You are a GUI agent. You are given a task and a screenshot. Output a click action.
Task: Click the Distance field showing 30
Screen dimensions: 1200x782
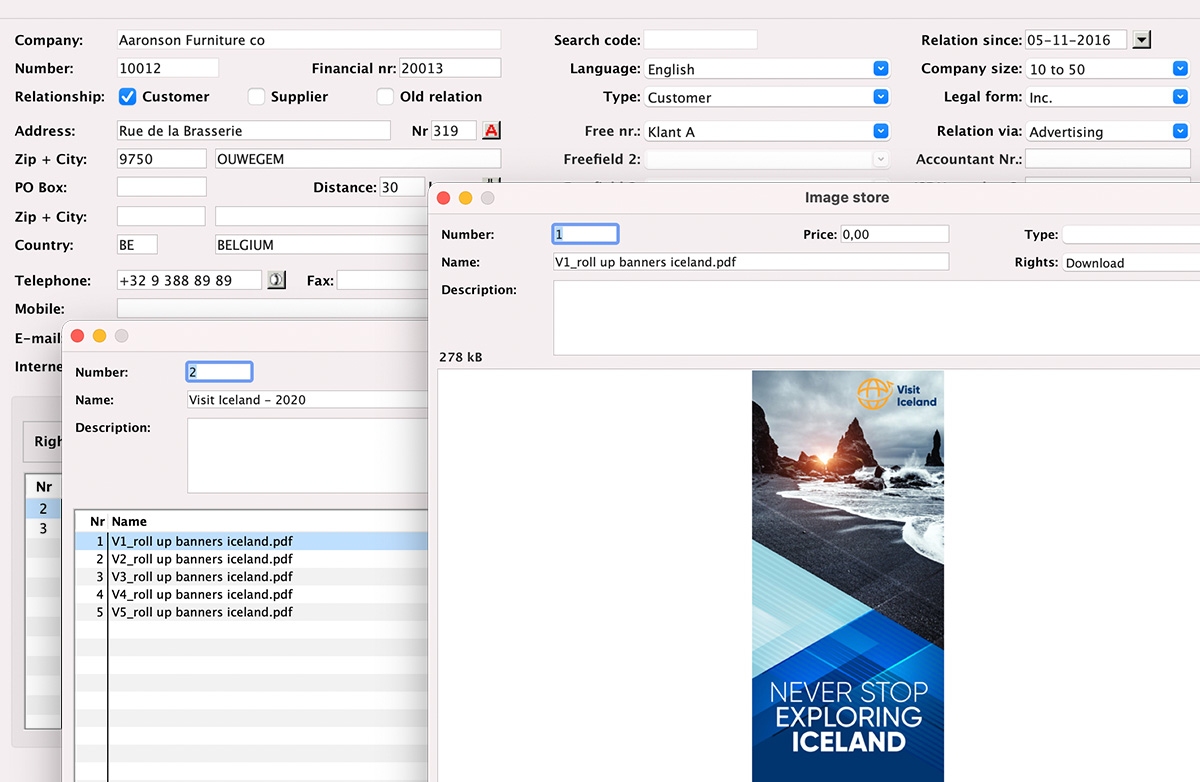[402, 187]
